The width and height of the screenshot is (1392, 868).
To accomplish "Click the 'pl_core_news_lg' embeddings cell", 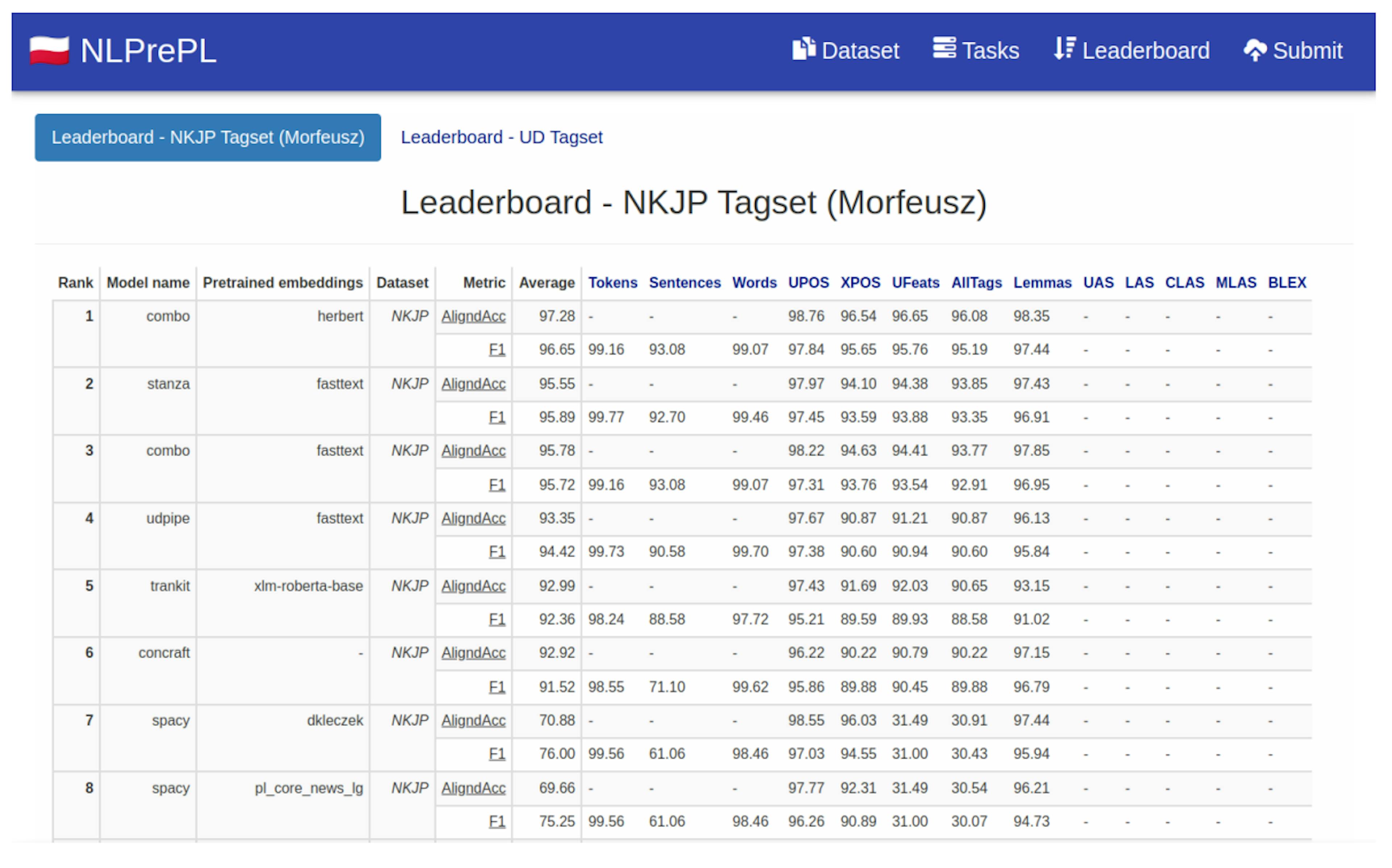I will (x=310, y=788).
